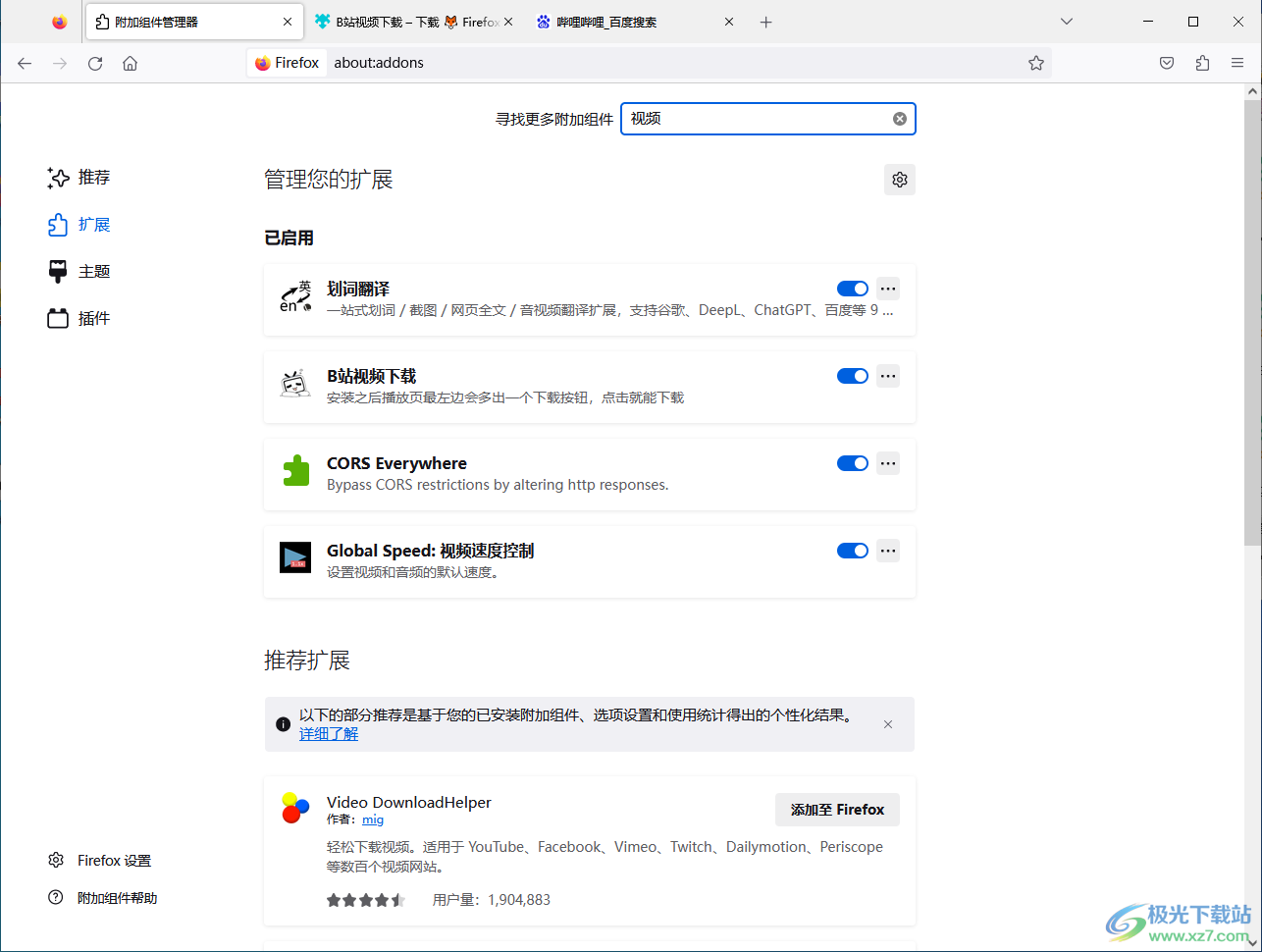Click the B站视频下载 extension icon
The height and width of the screenshot is (952, 1262).
[x=295, y=384]
